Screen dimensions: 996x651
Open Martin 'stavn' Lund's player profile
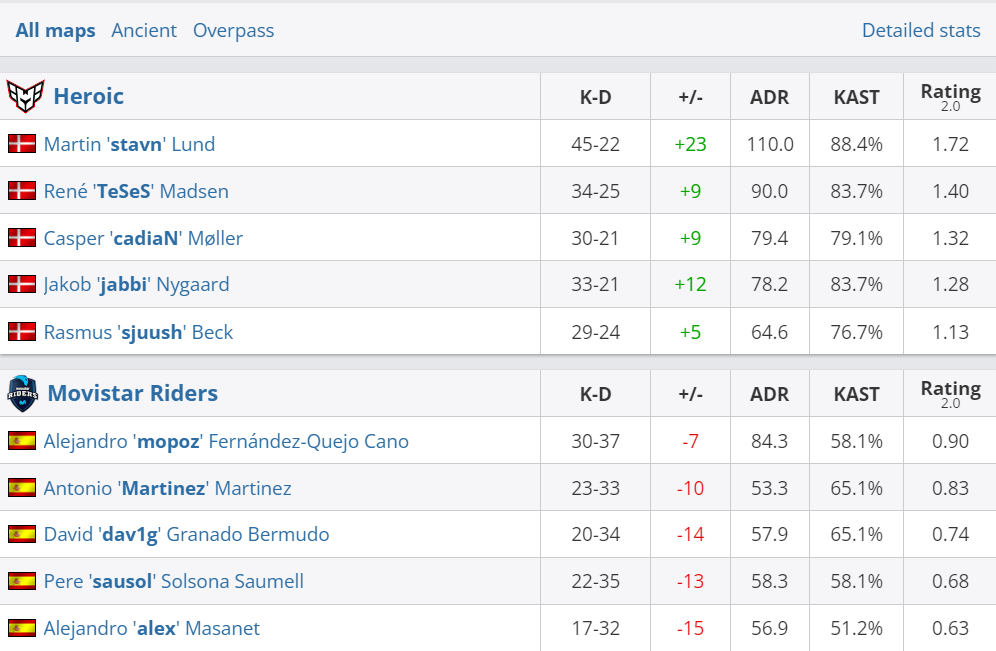pyautogui.click(x=129, y=144)
